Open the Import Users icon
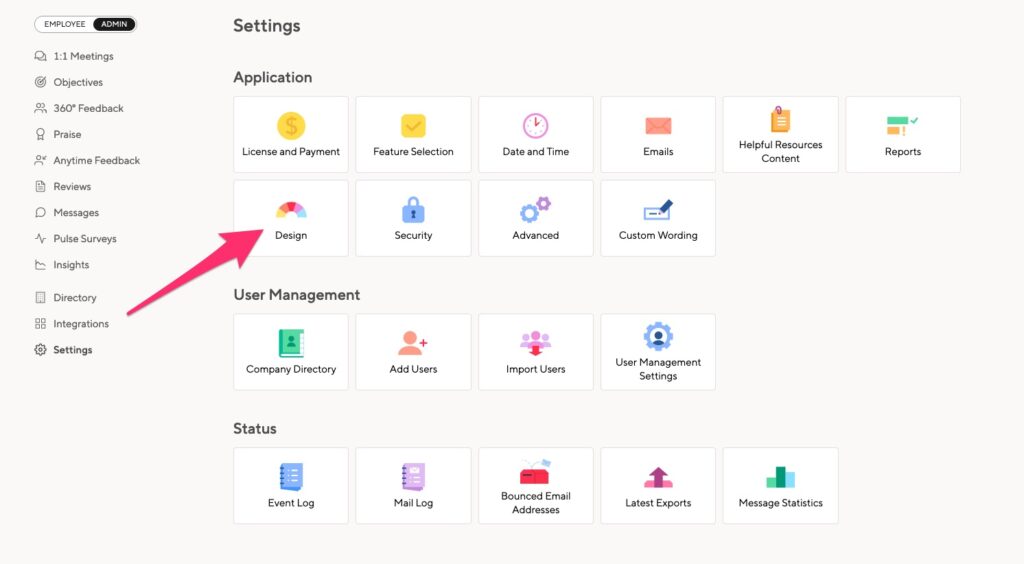 tap(536, 343)
